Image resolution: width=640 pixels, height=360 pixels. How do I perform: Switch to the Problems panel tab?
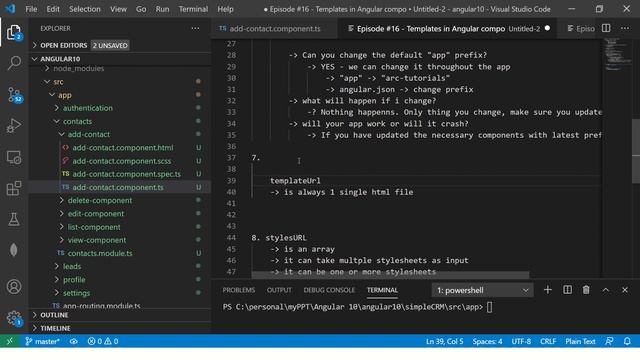[x=239, y=290]
